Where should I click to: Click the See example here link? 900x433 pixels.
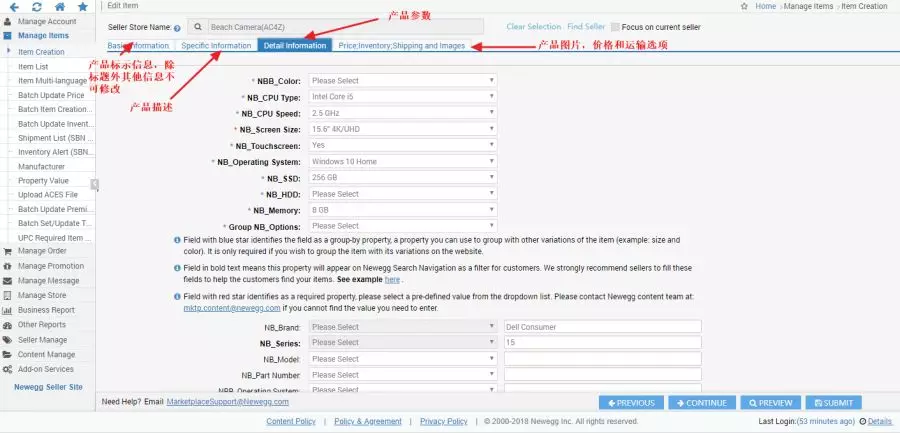(x=392, y=280)
